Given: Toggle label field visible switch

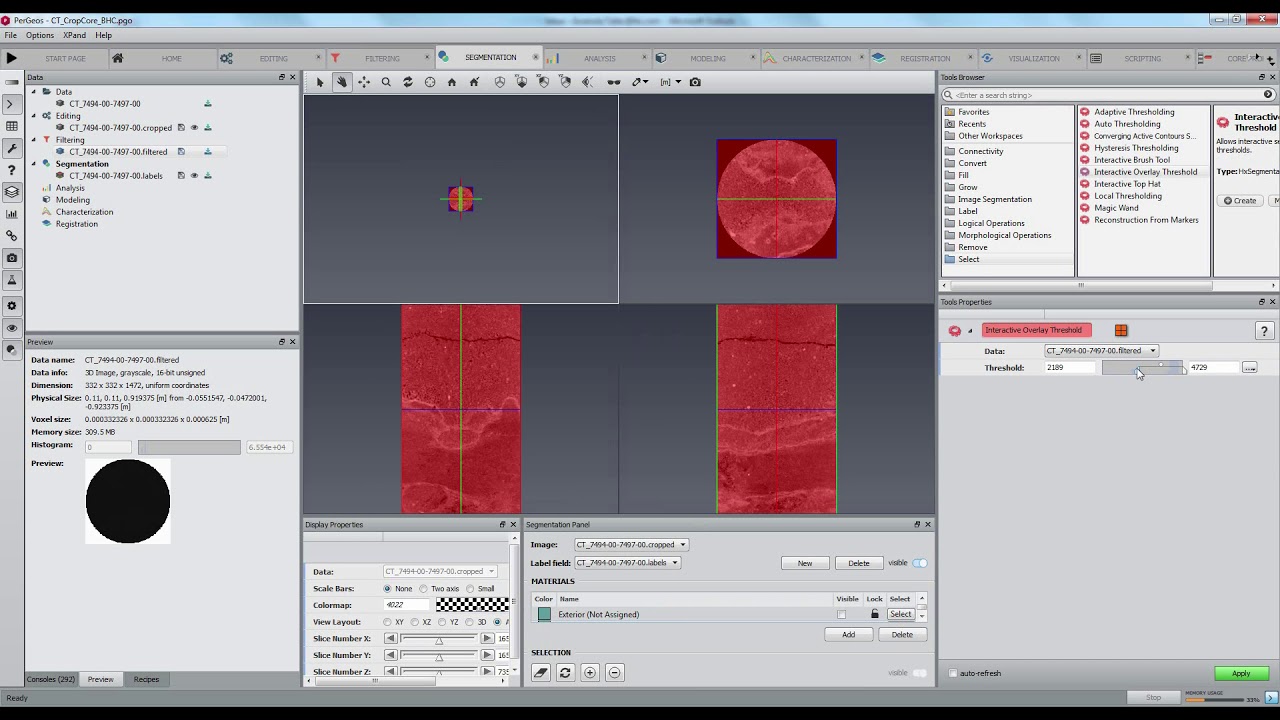Looking at the screenshot, I should click(920, 563).
